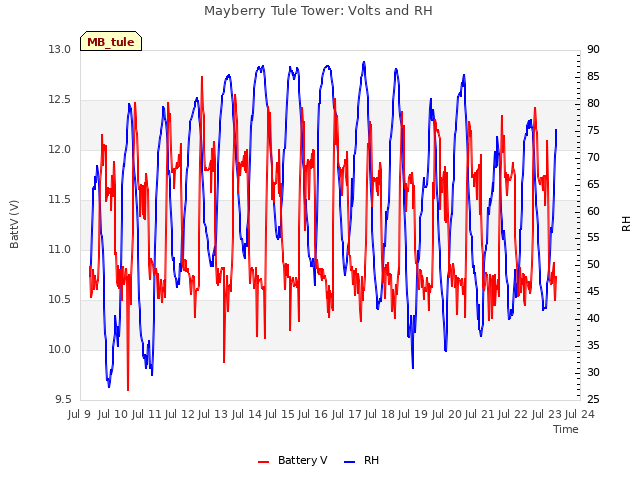Viewport: 640px width, 480px height.
Task: Click the Jul 12 date tick
Action: [x=179, y=414]
